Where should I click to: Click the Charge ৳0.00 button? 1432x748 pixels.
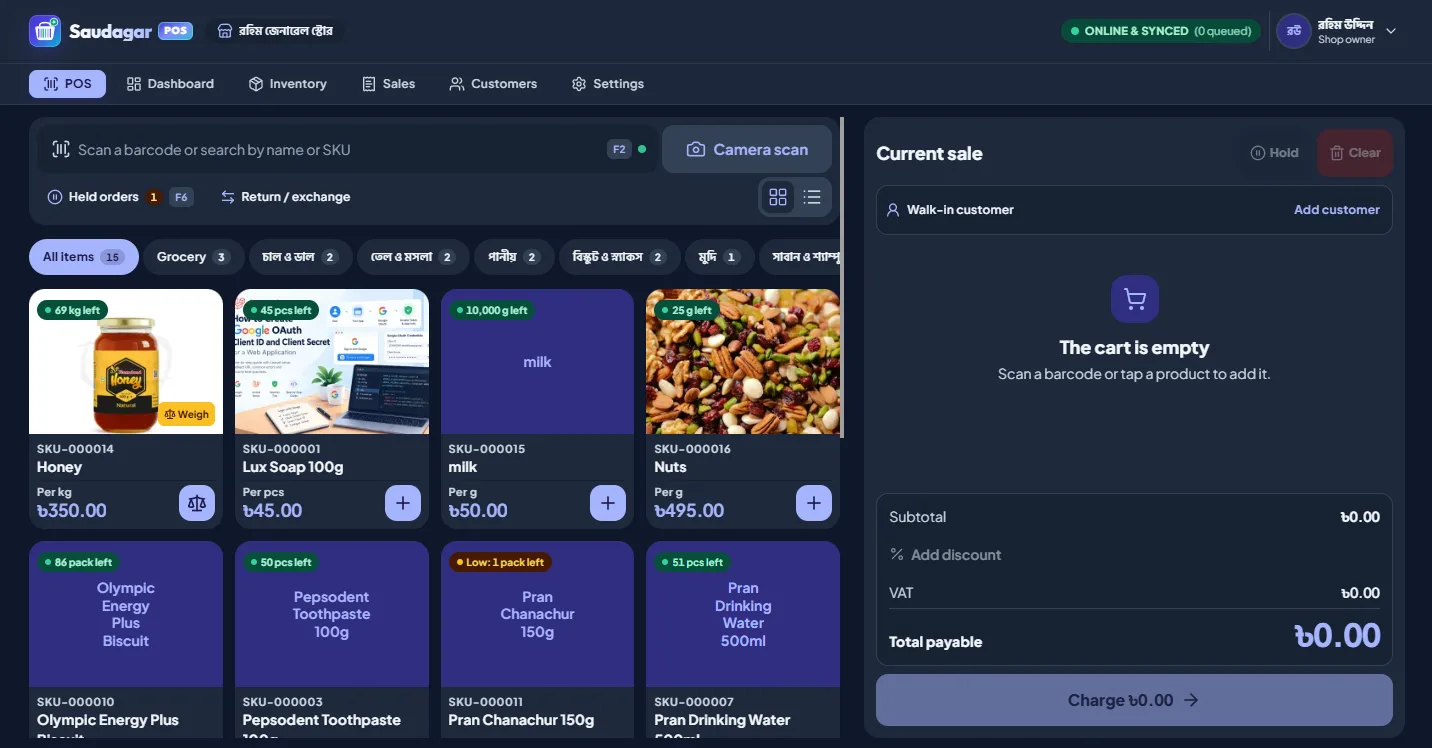coord(1134,700)
